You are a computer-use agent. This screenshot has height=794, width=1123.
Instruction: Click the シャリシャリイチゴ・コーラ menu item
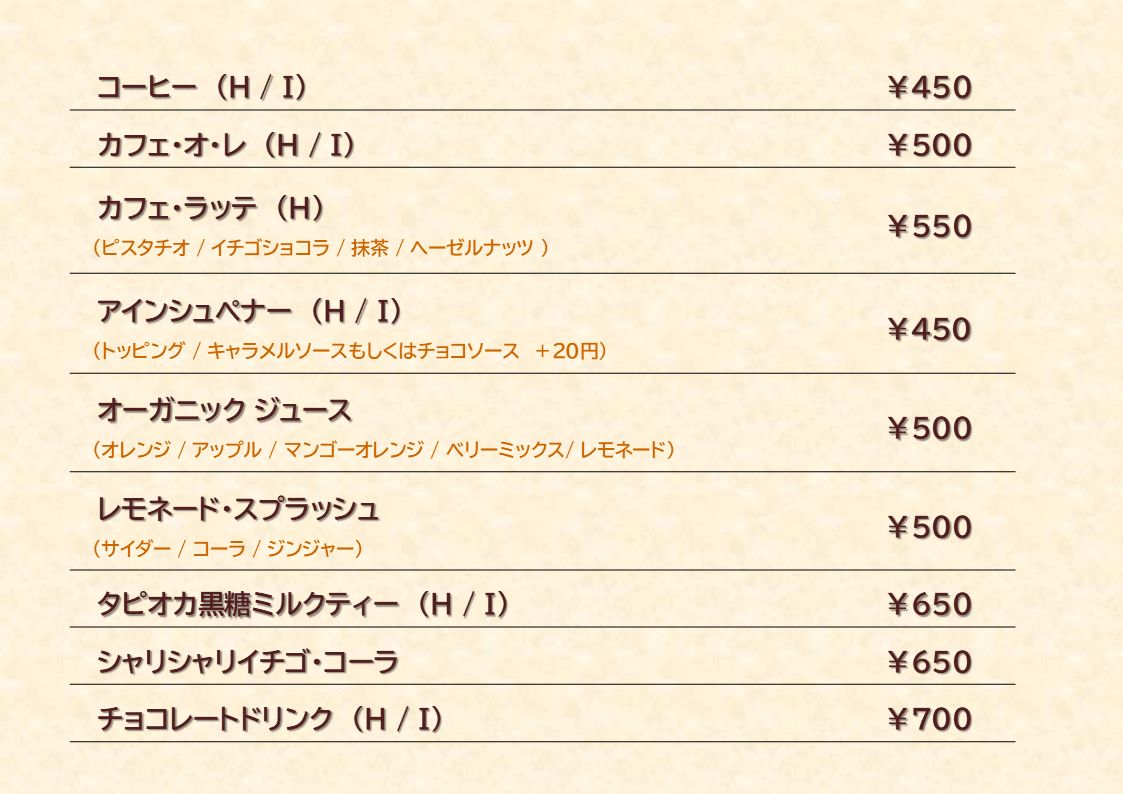[248, 662]
